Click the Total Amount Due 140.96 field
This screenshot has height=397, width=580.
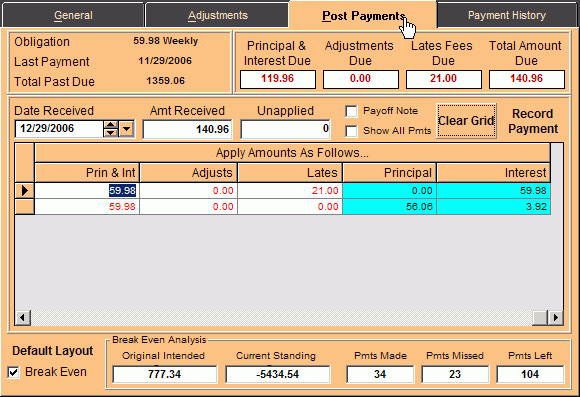527,79
